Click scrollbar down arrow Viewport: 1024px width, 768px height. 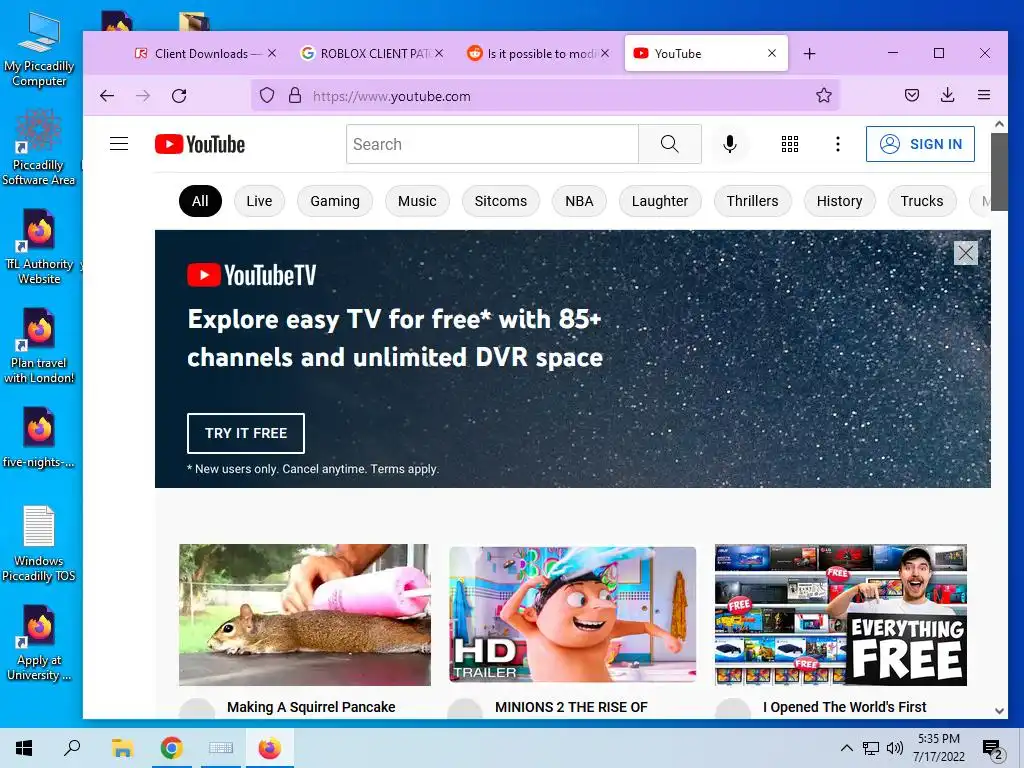999,711
